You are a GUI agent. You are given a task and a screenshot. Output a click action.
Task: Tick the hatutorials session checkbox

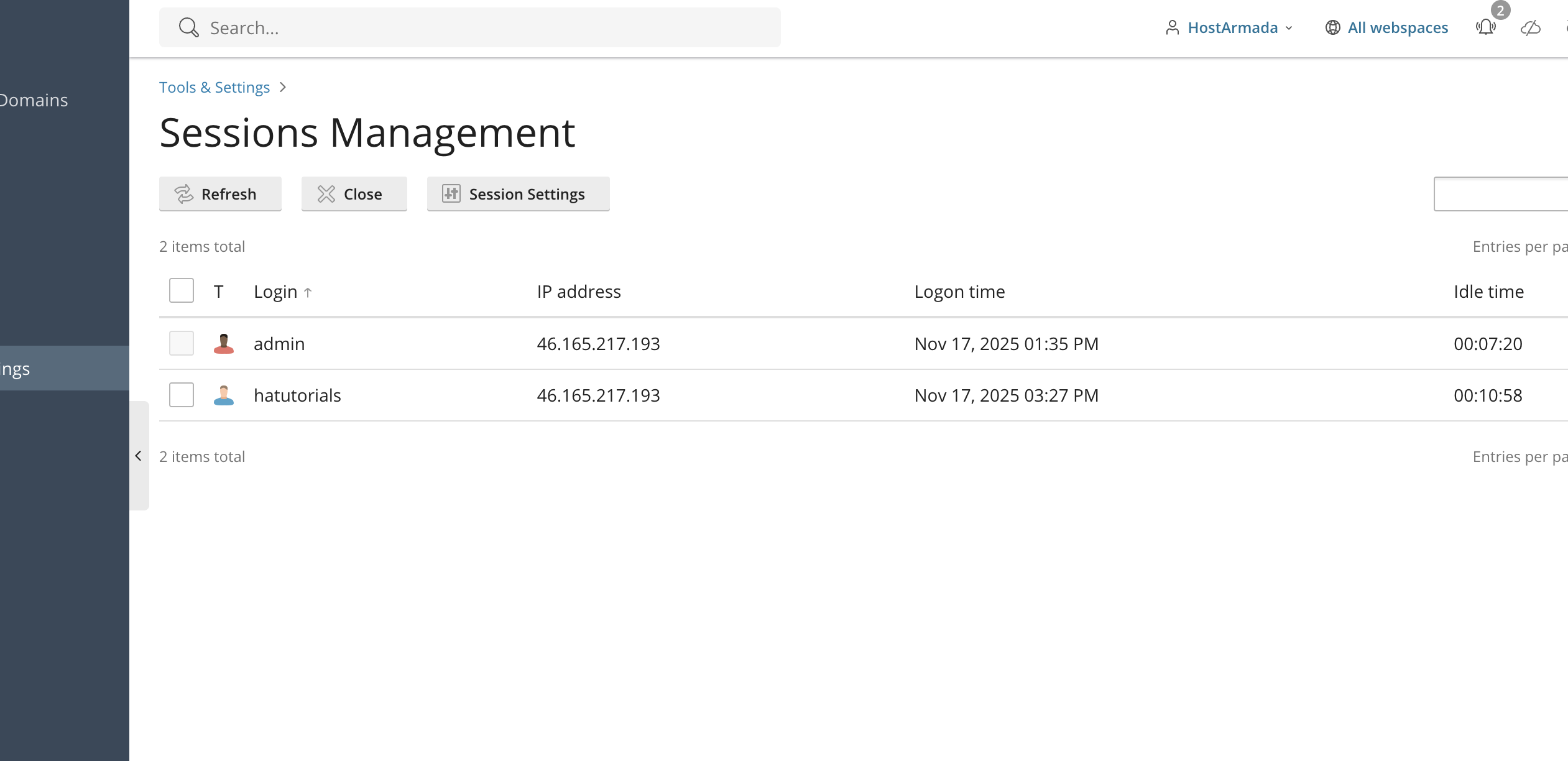[x=182, y=395]
